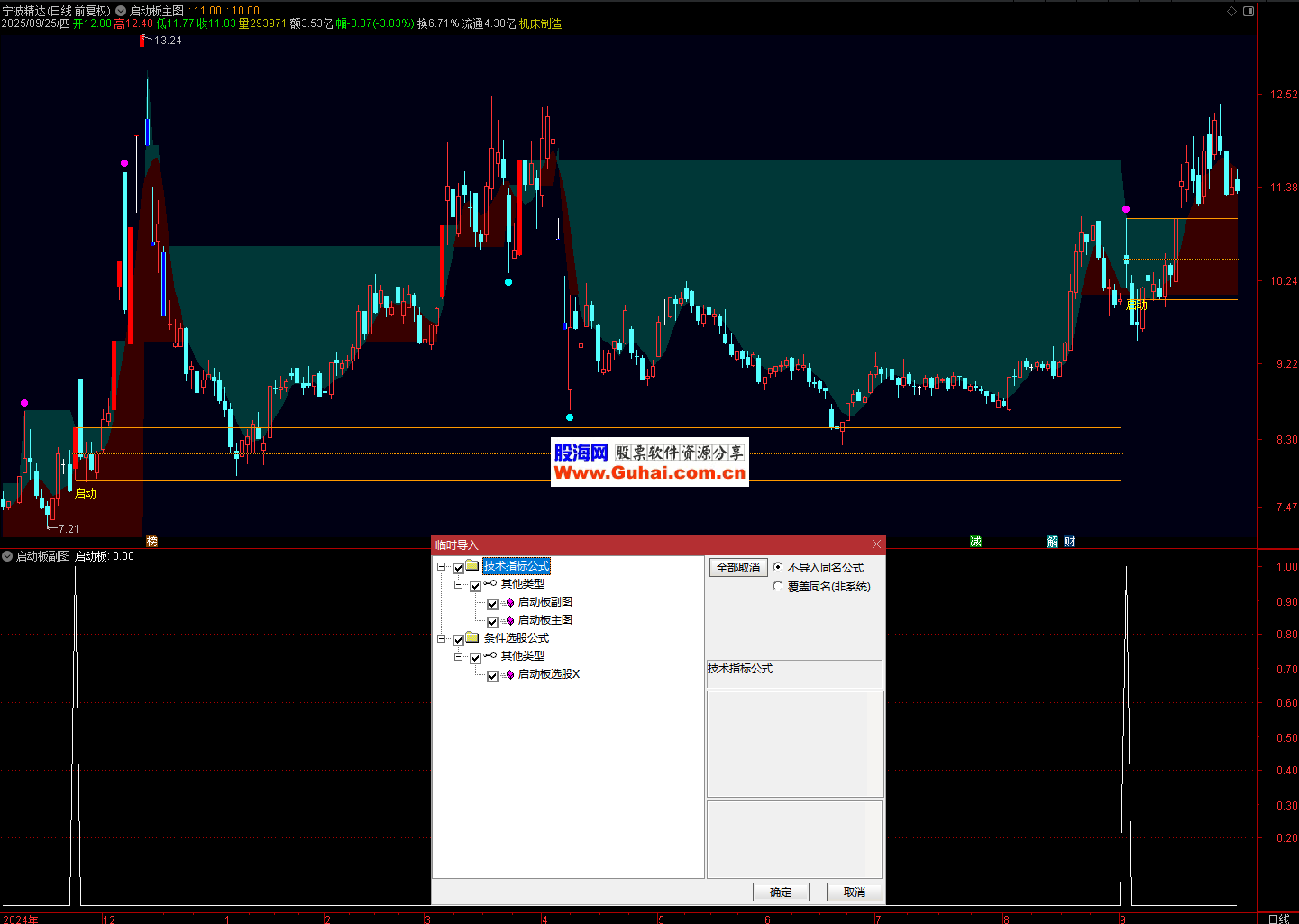Viewport: 1299px width, 924px height.
Task: Confirm the import with the 确定 button
Action: 781,892
